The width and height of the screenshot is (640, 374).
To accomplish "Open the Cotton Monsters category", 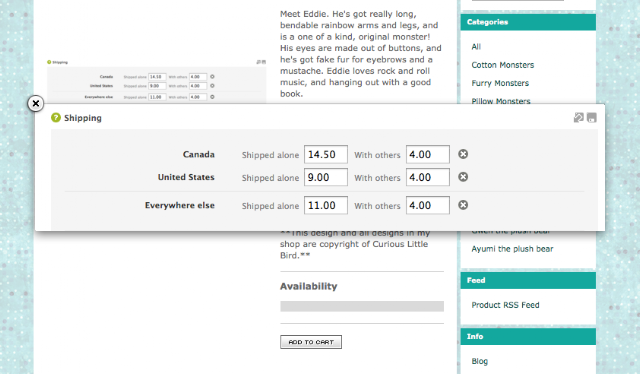I will click(x=502, y=65).
